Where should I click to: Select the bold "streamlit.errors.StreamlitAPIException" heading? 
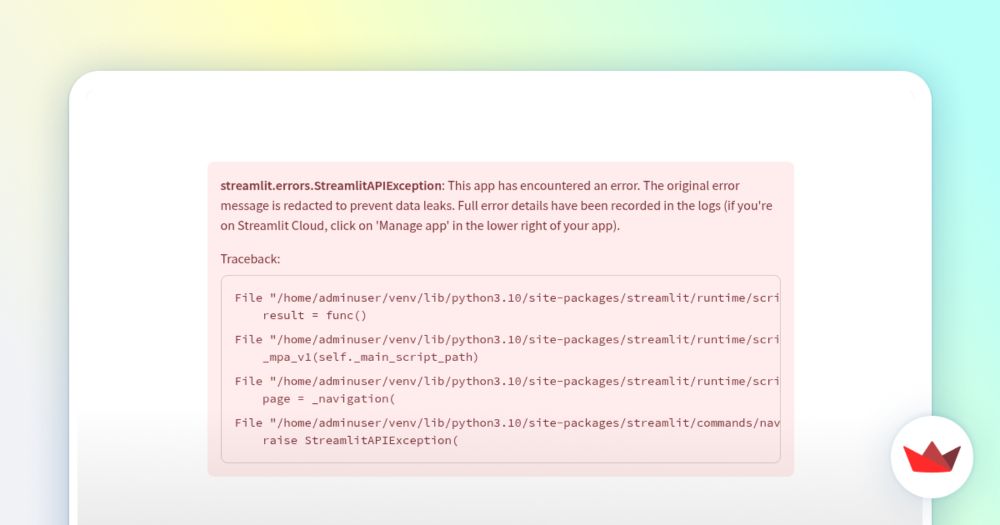[x=331, y=186]
